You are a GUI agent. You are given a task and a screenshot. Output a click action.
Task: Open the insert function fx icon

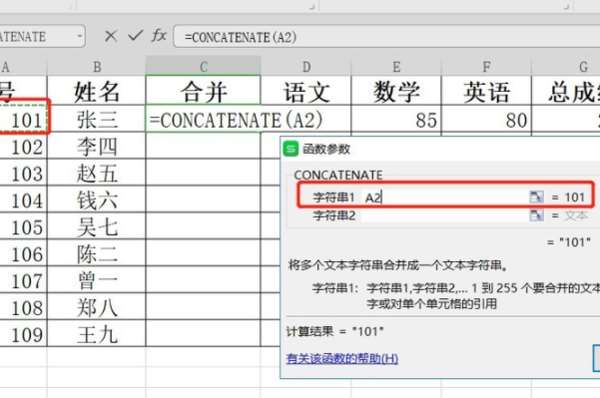click(x=159, y=36)
